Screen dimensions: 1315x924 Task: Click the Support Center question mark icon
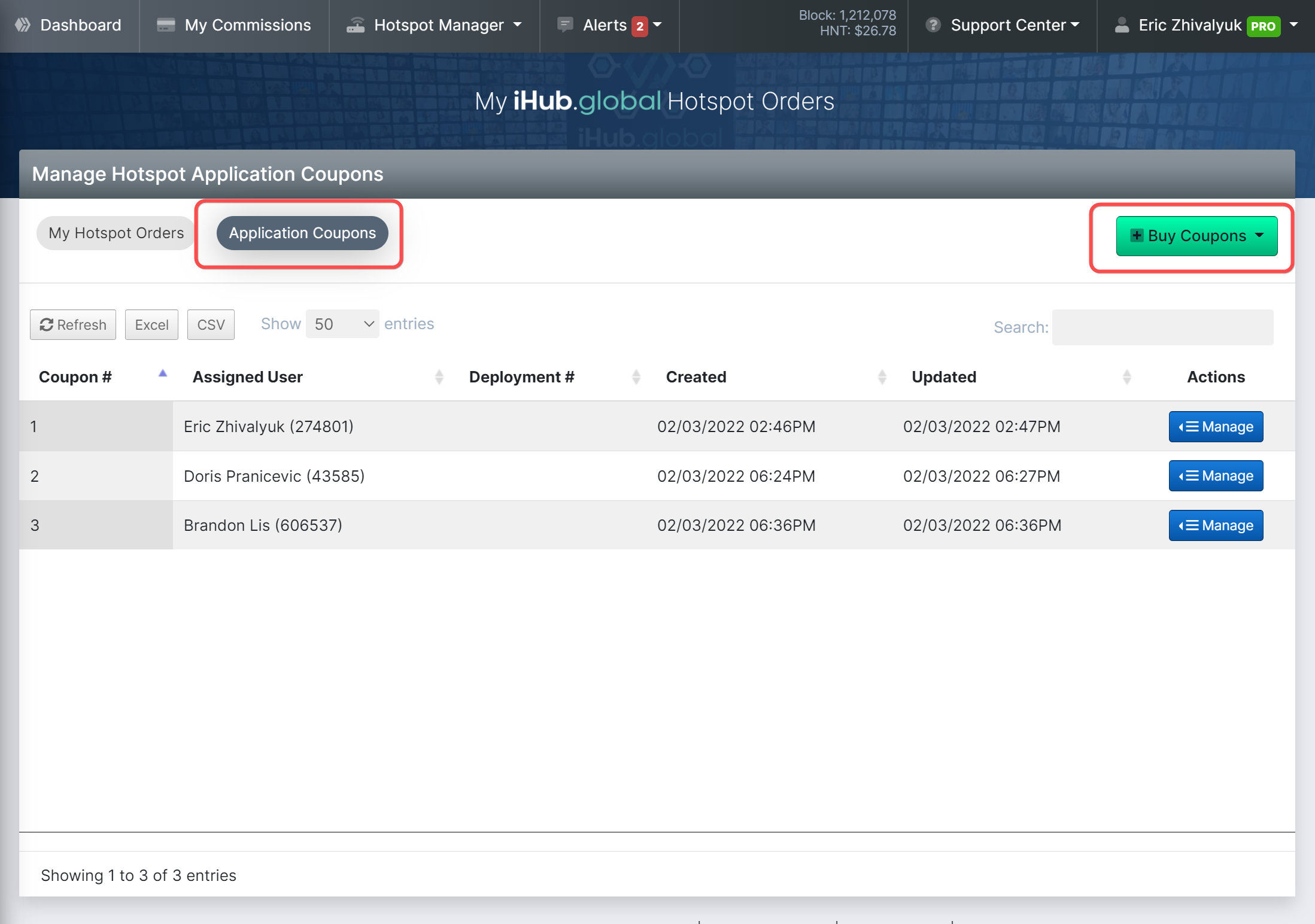pyautogui.click(x=933, y=25)
